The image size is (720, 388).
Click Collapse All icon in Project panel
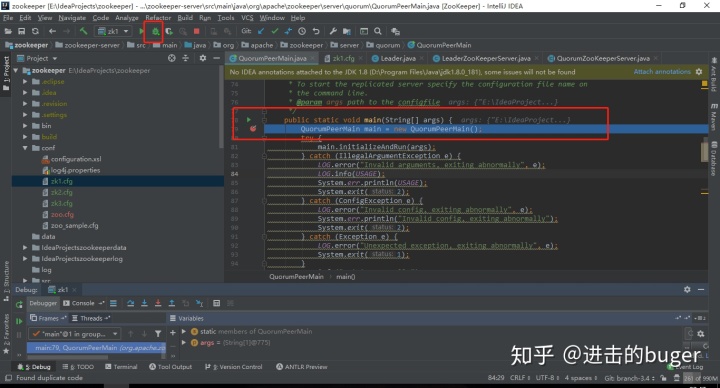(186, 58)
